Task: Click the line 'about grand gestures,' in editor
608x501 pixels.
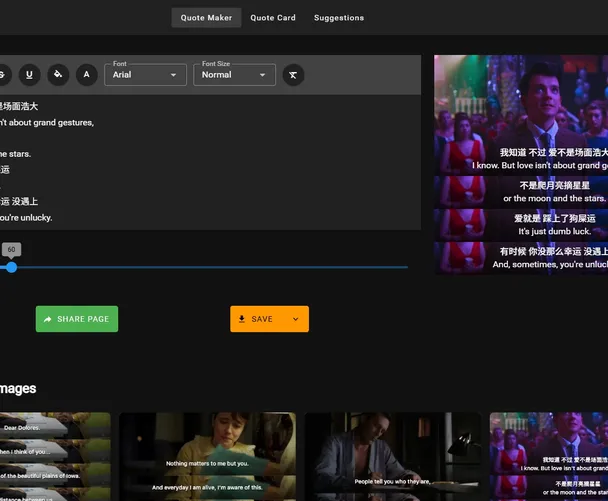Action: [x=47, y=123]
